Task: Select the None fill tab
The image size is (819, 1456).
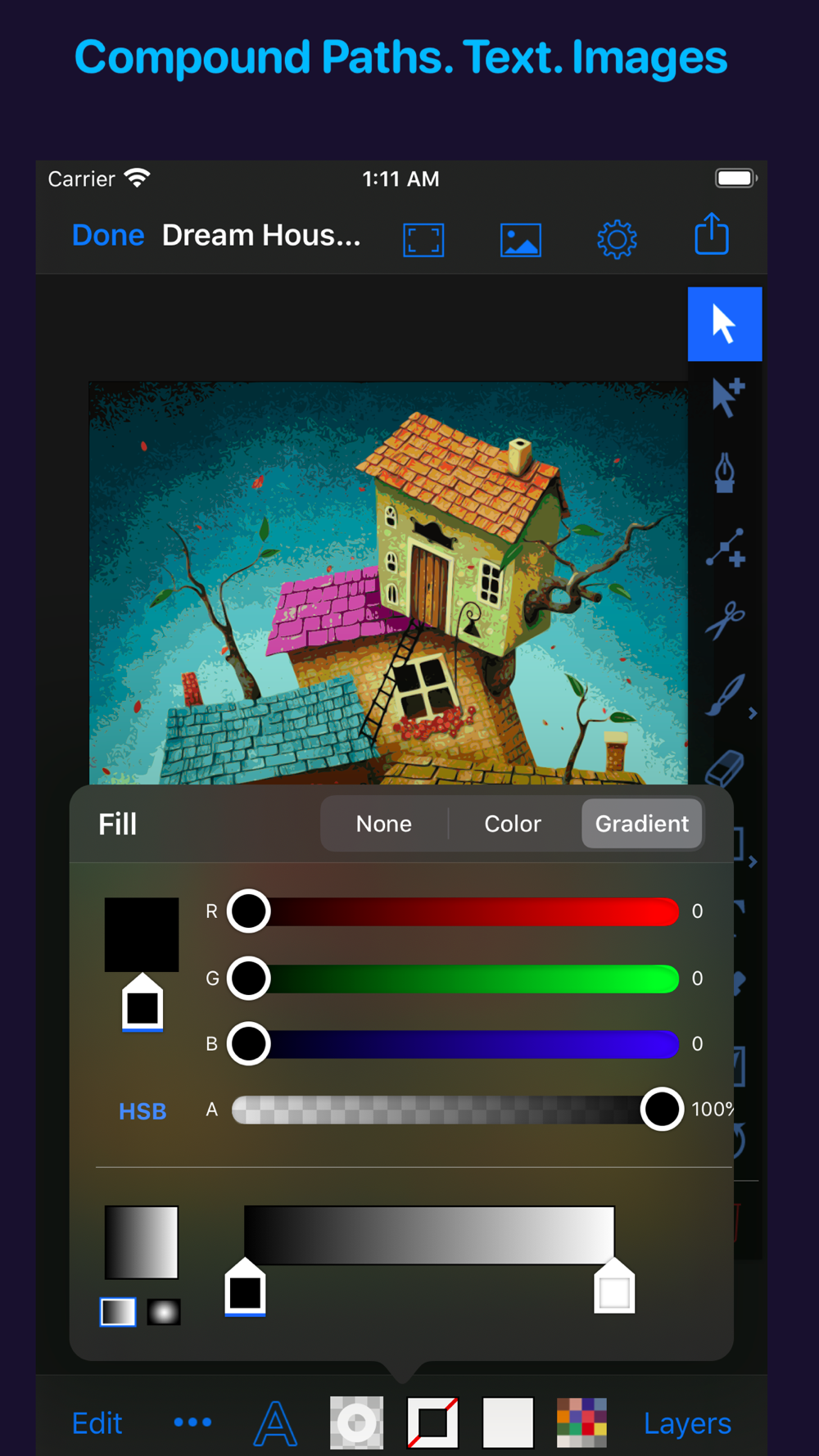Action: (384, 824)
